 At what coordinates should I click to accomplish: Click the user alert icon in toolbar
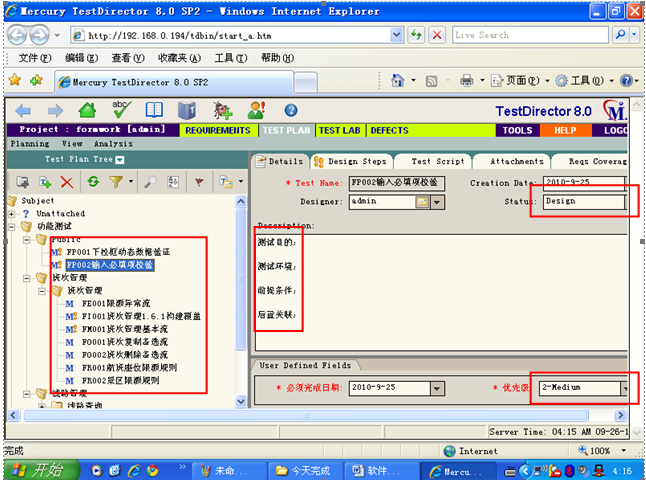point(256,110)
